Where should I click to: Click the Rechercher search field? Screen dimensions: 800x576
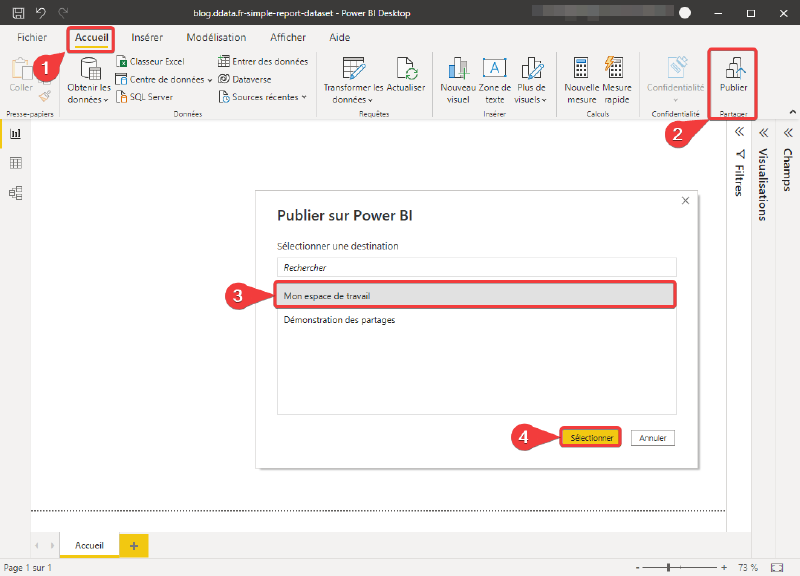(477, 267)
